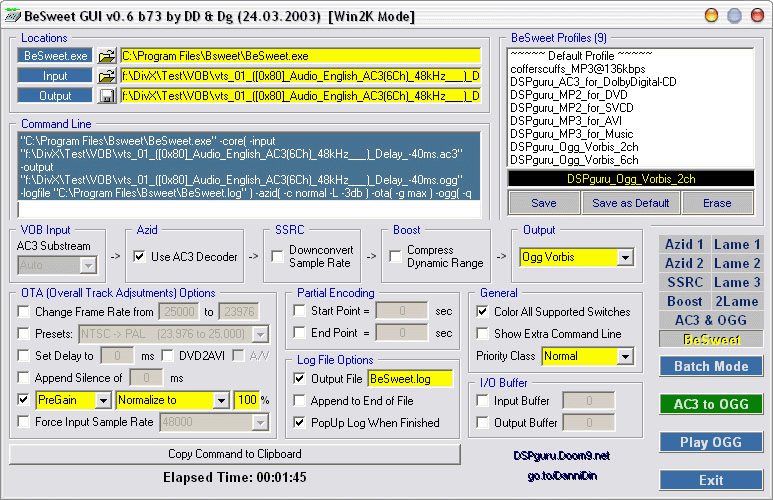Enable Compress Dynamic Range
Screen dimensions: 773x500
coord(395,256)
